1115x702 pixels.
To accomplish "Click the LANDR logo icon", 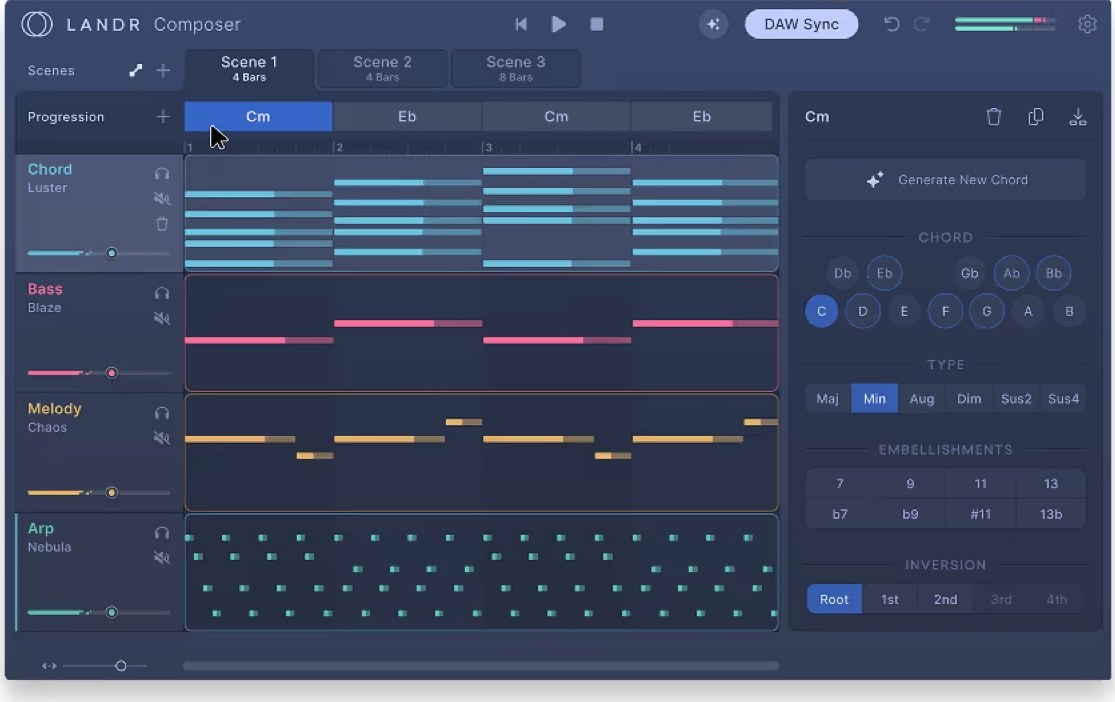I will point(36,24).
